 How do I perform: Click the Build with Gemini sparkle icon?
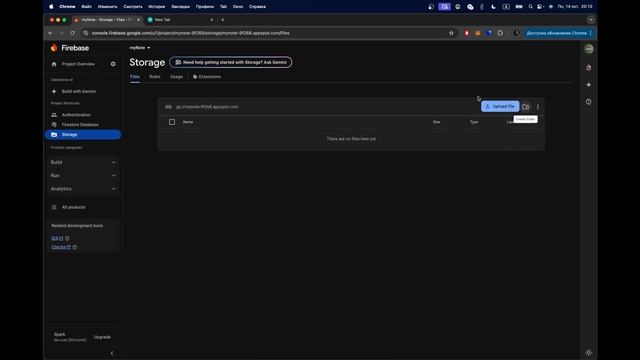tap(54, 91)
